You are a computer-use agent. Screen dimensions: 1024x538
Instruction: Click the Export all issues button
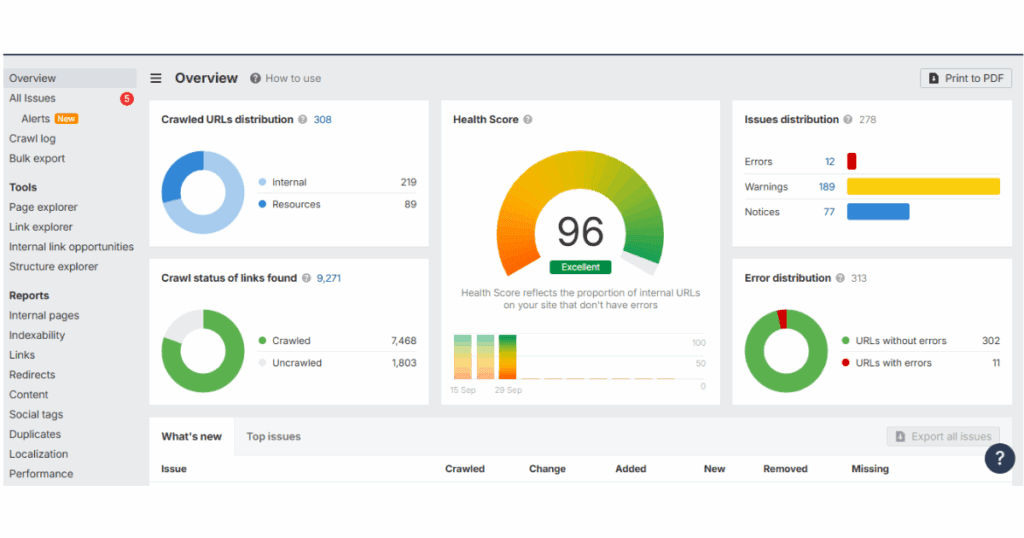[942, 436]
